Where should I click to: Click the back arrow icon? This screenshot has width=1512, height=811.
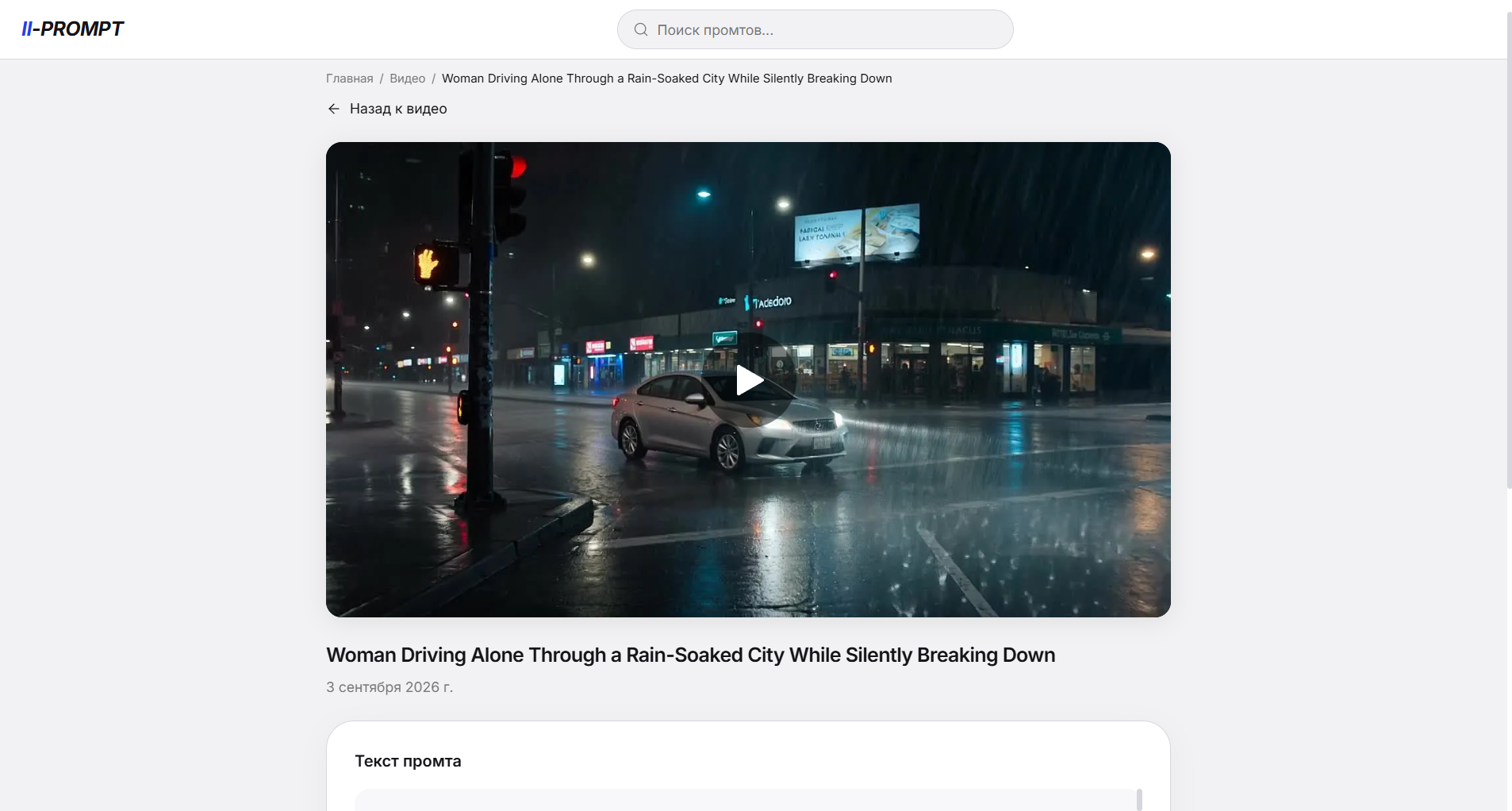(334, 109)
